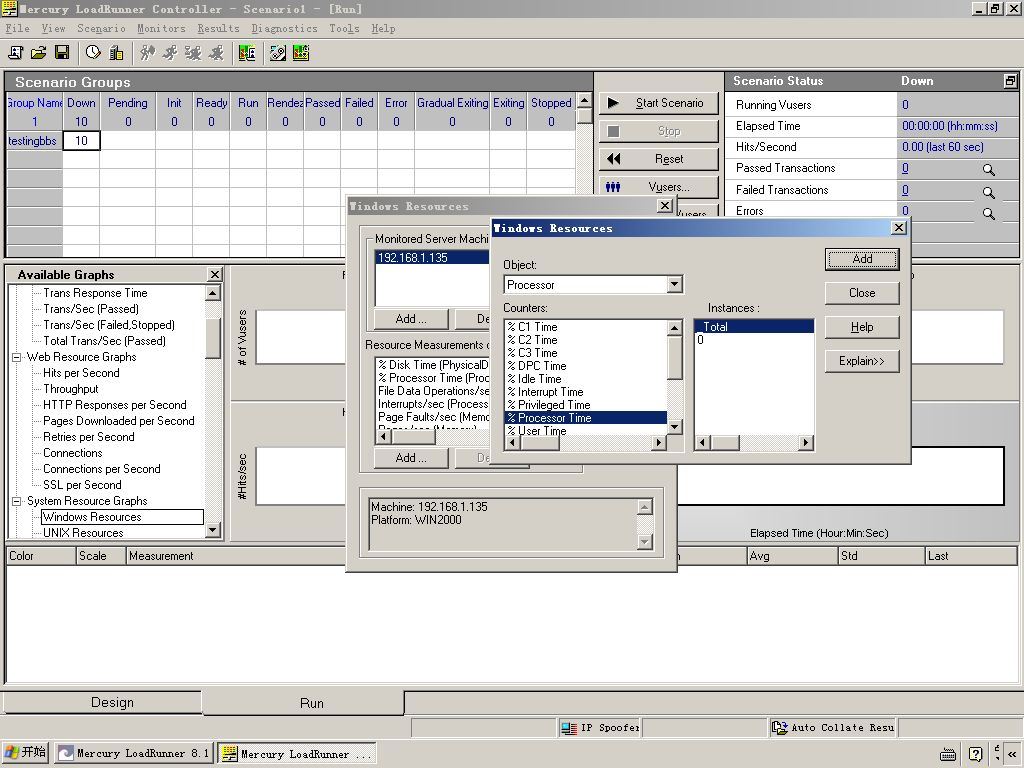Viewport: 1024px width, 768px height.
Task: Open the Start menu button
Action: tap(25, 752)
